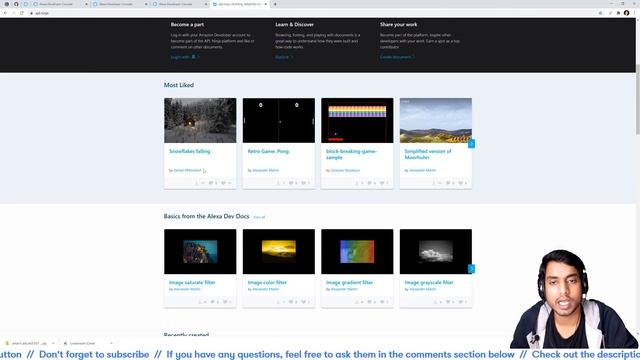Open author link on Retro Game: Pong card
This screenshot has width=640, height=360.
coord(265,170)
